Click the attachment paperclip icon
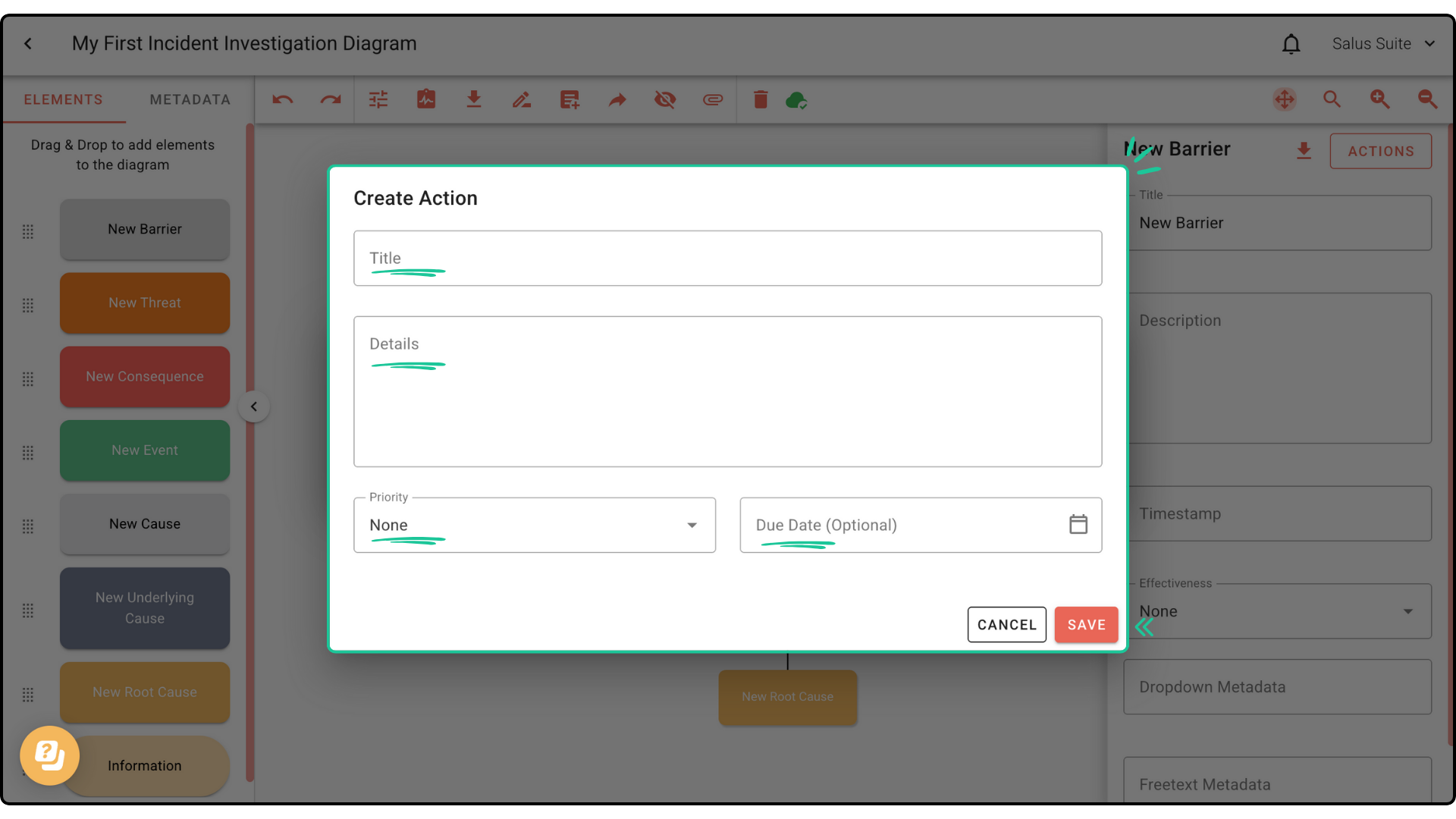This screenshot has height=819, width=1456. coord(713,99)
